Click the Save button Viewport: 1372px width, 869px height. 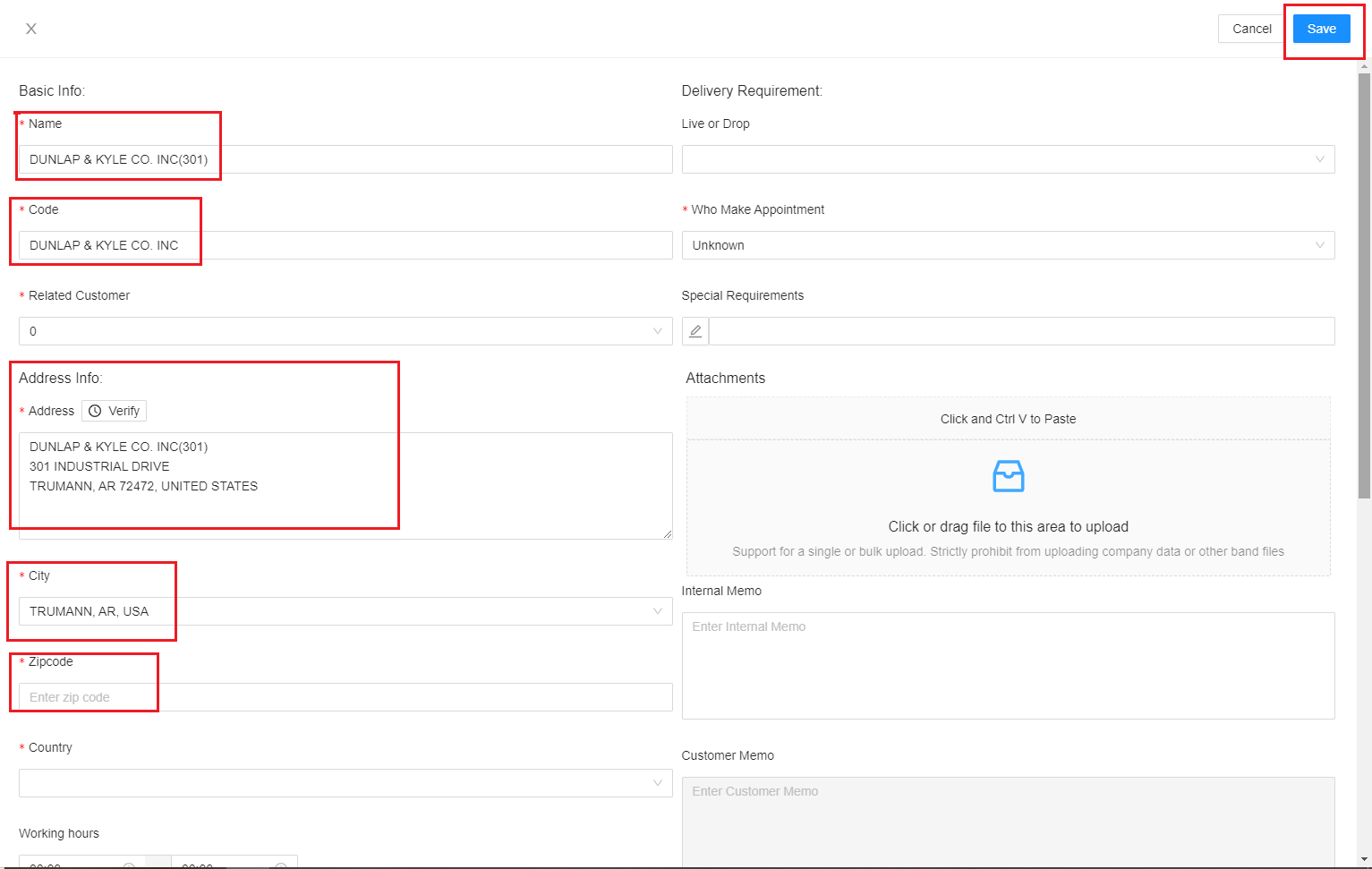point(1321,29)
